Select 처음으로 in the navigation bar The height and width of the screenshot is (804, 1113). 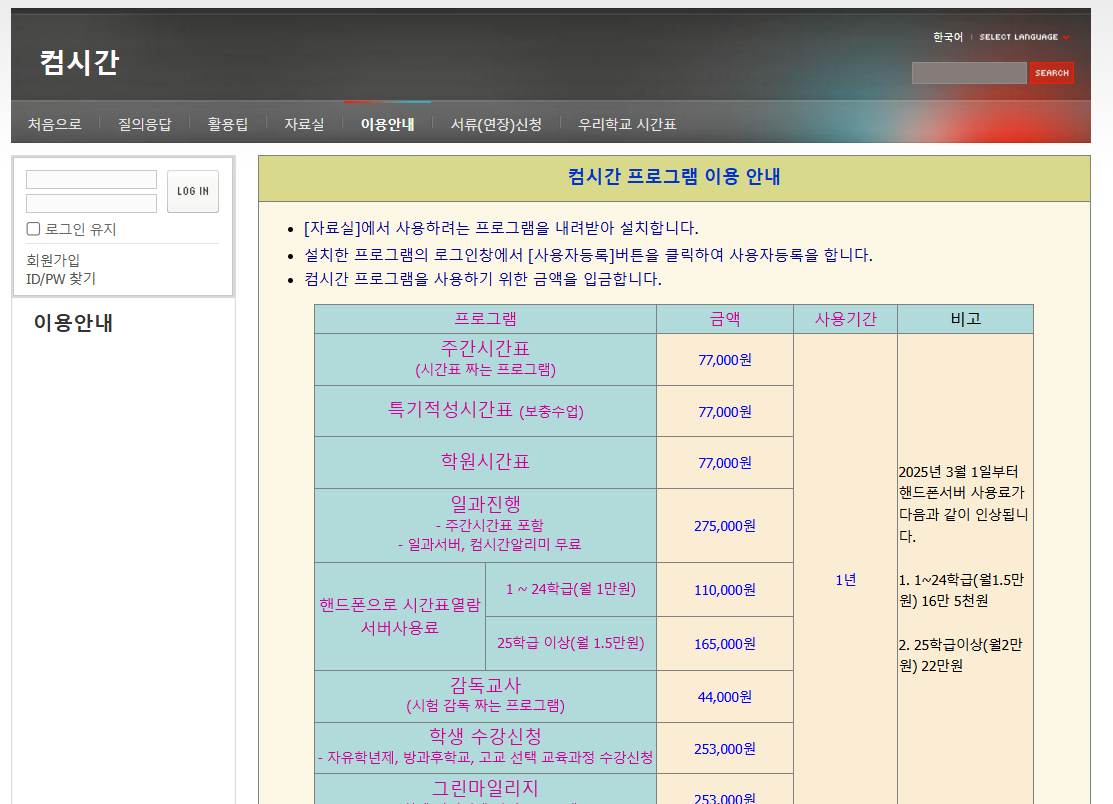pos(53,123)
